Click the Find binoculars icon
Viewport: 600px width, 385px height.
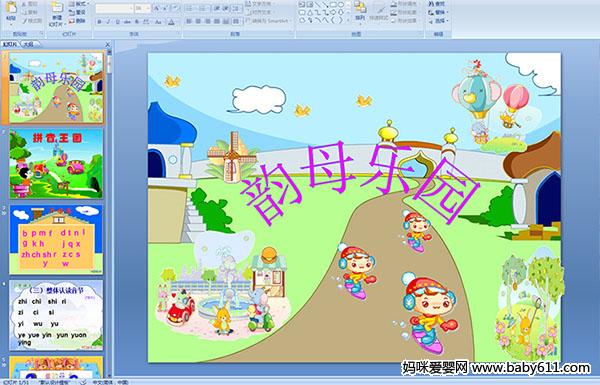[432, 4]
